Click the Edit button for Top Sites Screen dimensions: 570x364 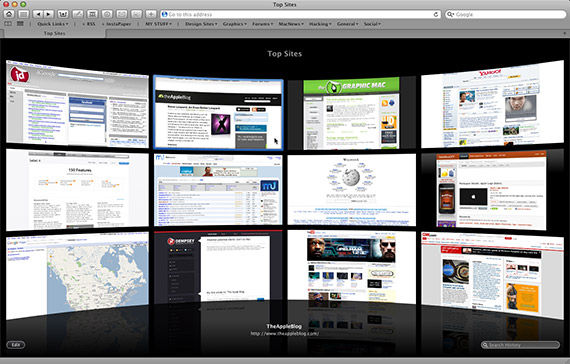(16, 345)
